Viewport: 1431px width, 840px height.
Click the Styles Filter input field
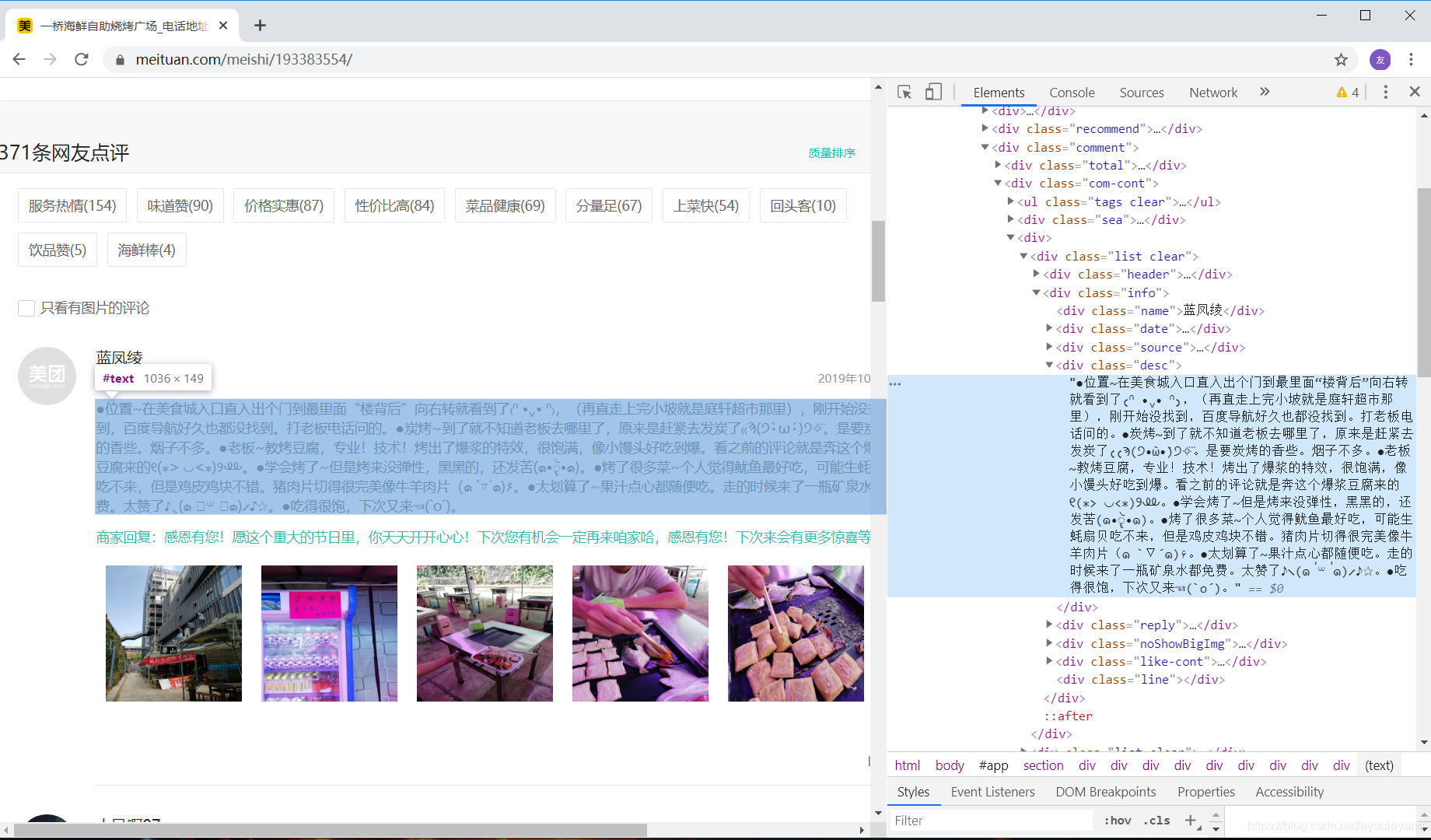pyautogui.click(x=991, y=821)
